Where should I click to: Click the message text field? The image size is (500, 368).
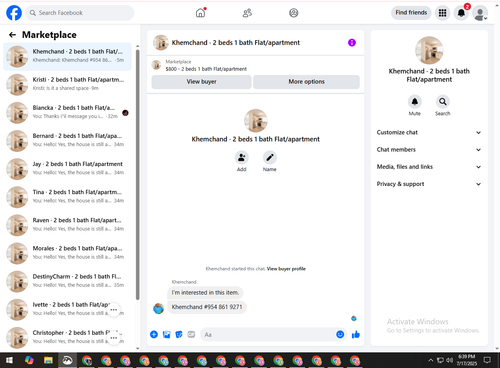(x=268, y=334)
